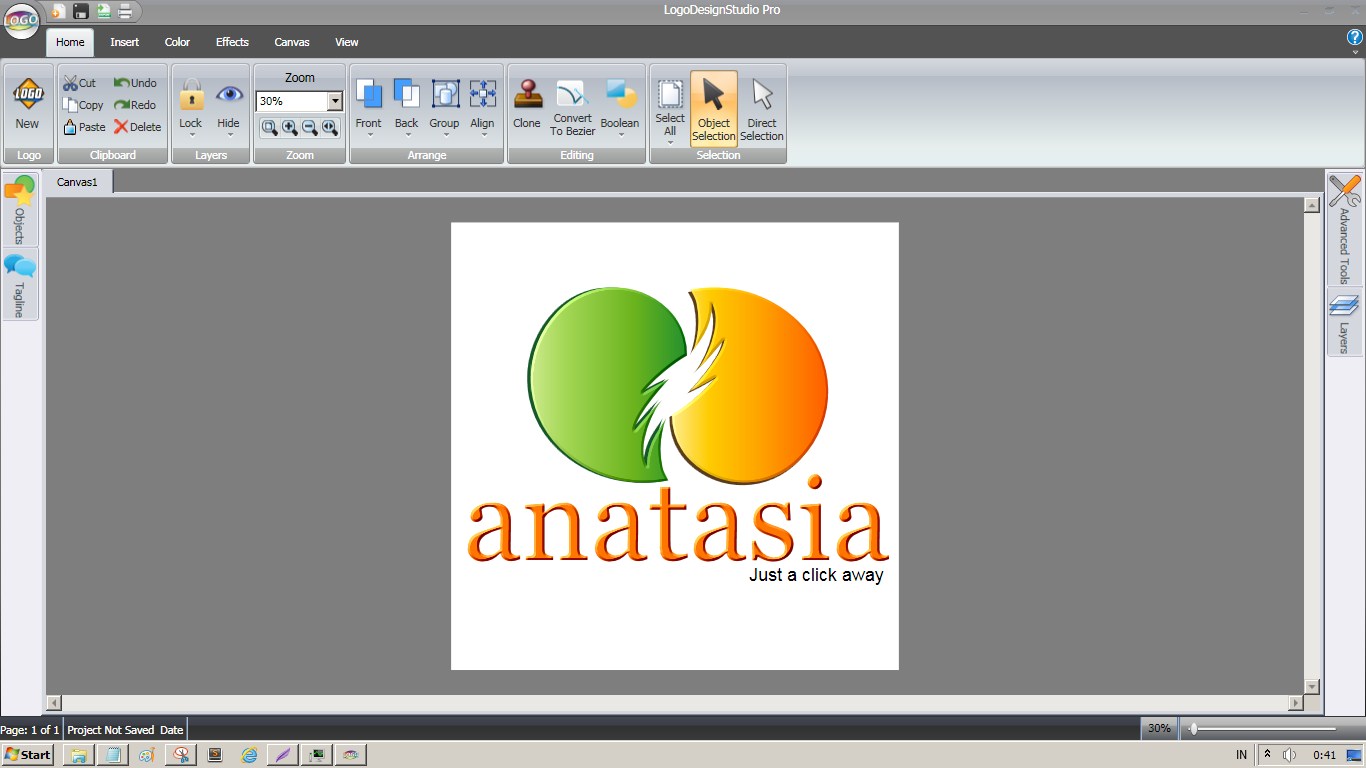Activate the Object Selection tool
Screen dimensions: 1366x768
(x=714, y=109)
